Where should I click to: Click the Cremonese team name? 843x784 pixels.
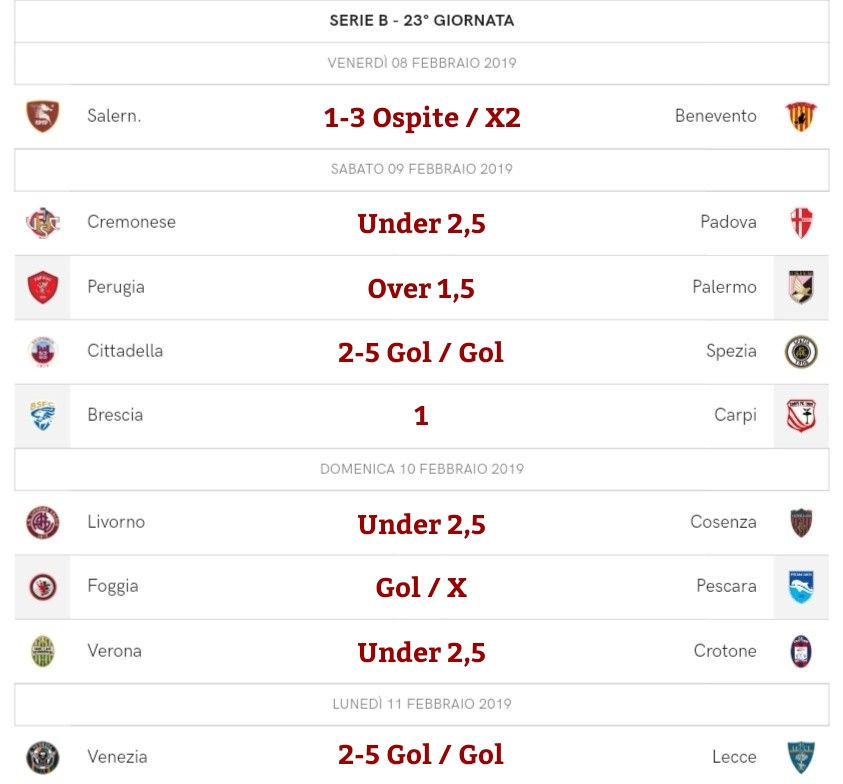tap(131, 222)
